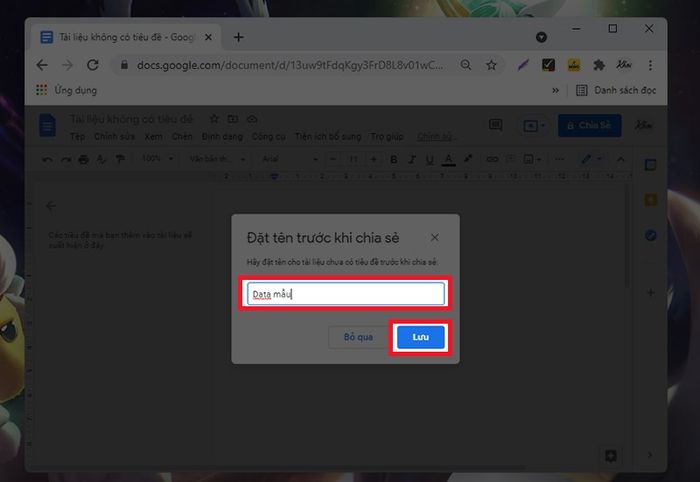
Task: Click the Undo icon in Docs toolbar
Action: (47, 159)
